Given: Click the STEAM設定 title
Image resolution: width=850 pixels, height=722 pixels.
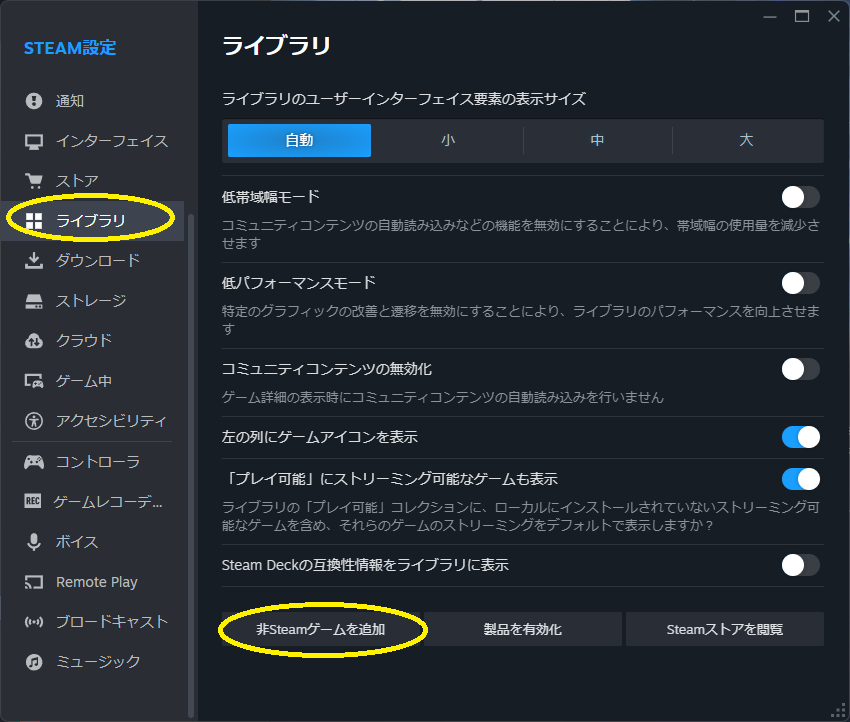Looking at the screenshot, I should point(70,48).
